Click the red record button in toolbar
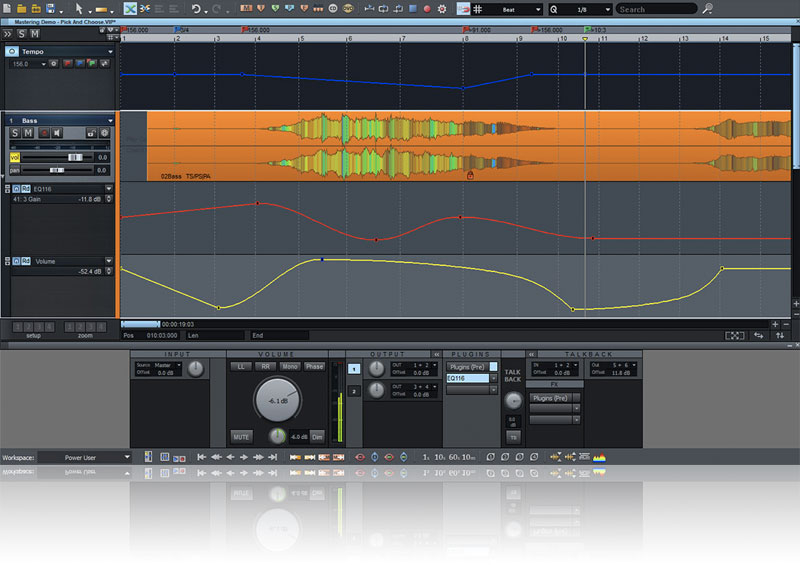Viewport: 800px width, 565px height. pyautogui.click(x=427, y=9)
